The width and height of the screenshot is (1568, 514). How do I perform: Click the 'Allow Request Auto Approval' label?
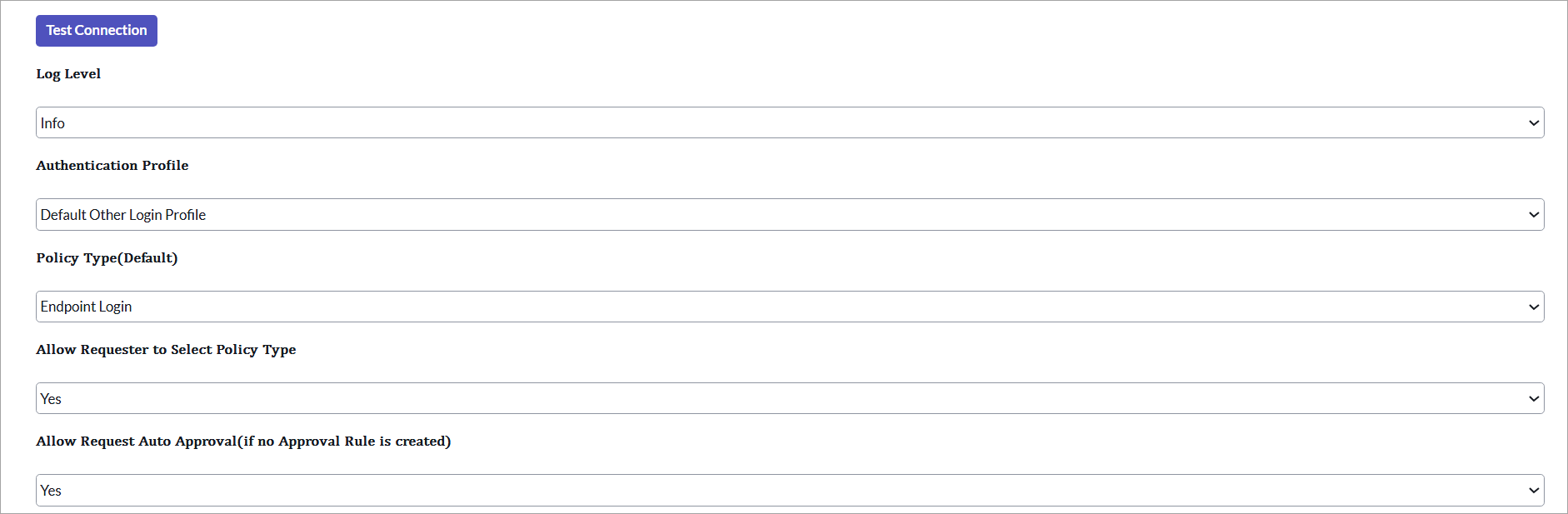point(243,442)
